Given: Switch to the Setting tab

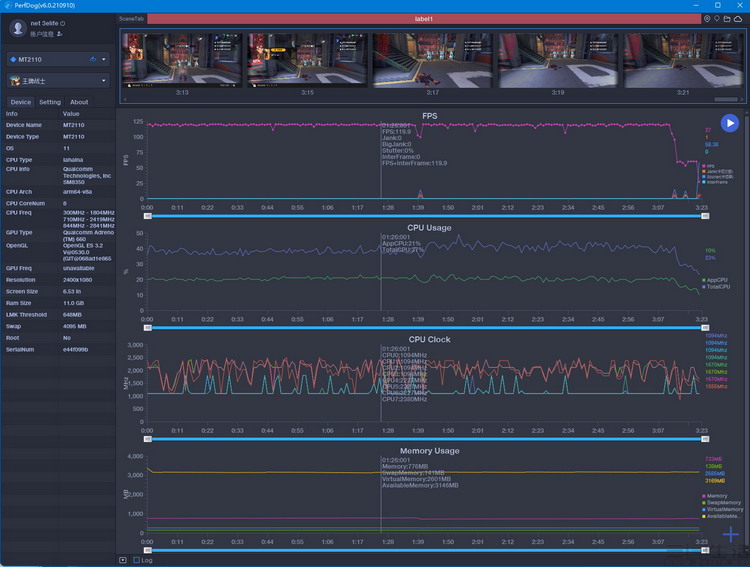Looking at the screenshot, I should tap(50, 102).
